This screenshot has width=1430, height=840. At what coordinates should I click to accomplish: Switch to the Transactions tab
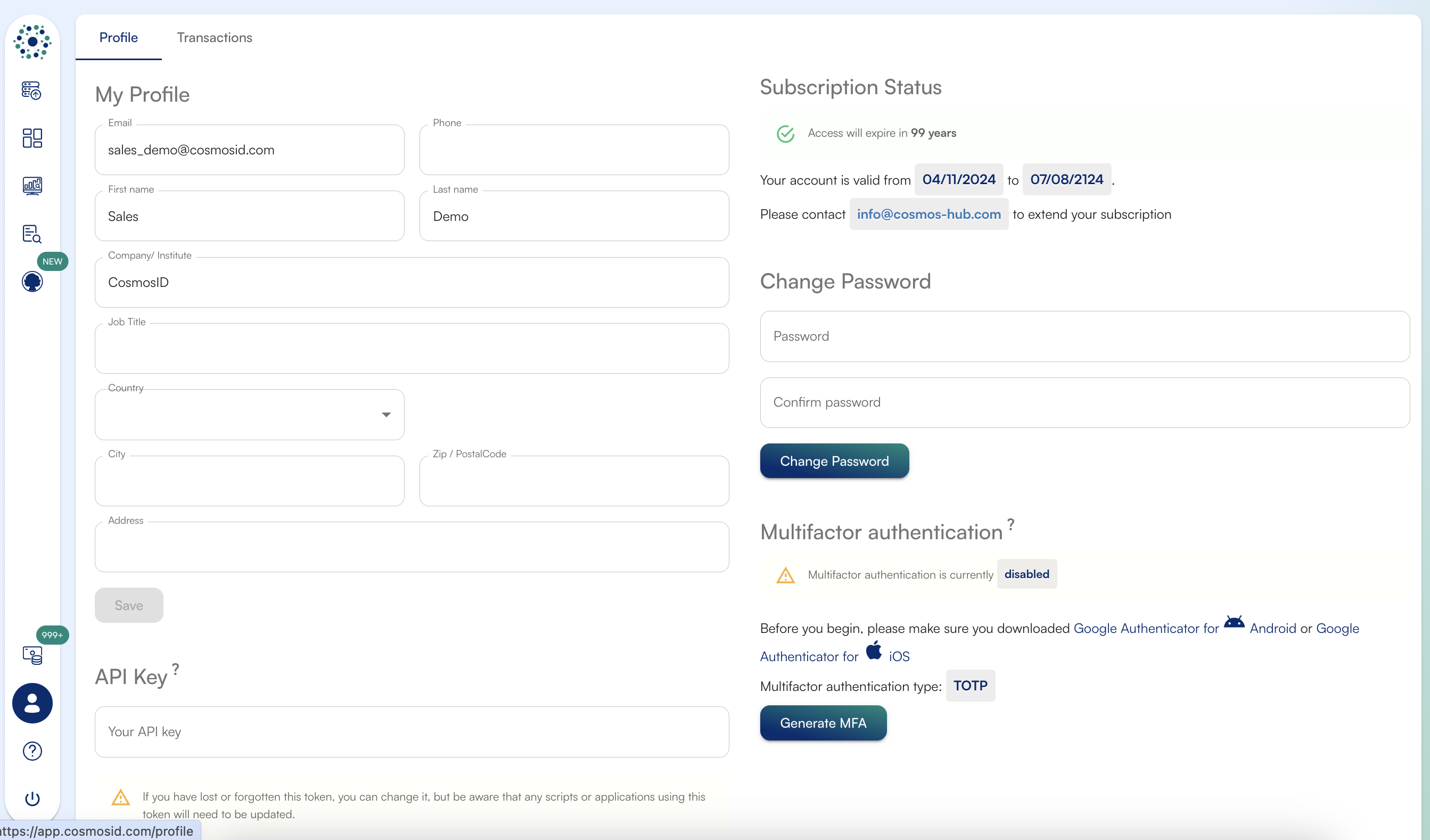point(215,37)
